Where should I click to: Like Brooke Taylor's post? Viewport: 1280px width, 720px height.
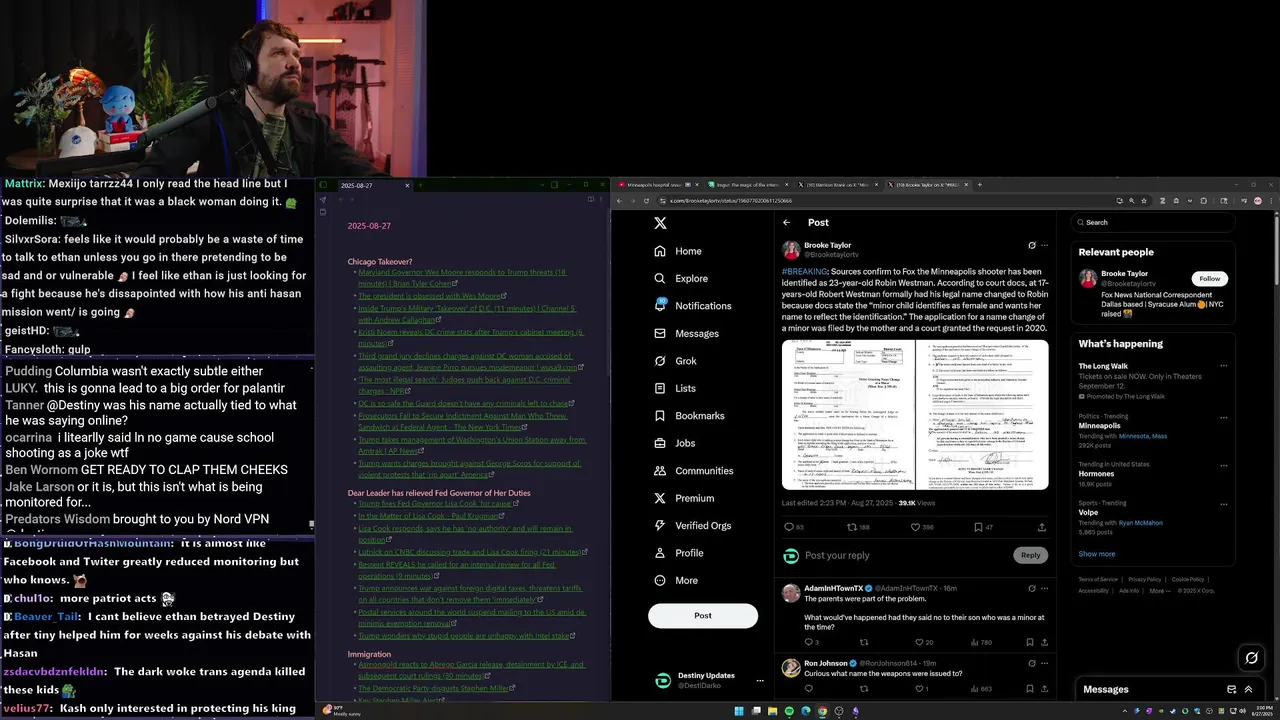[915, 527]
